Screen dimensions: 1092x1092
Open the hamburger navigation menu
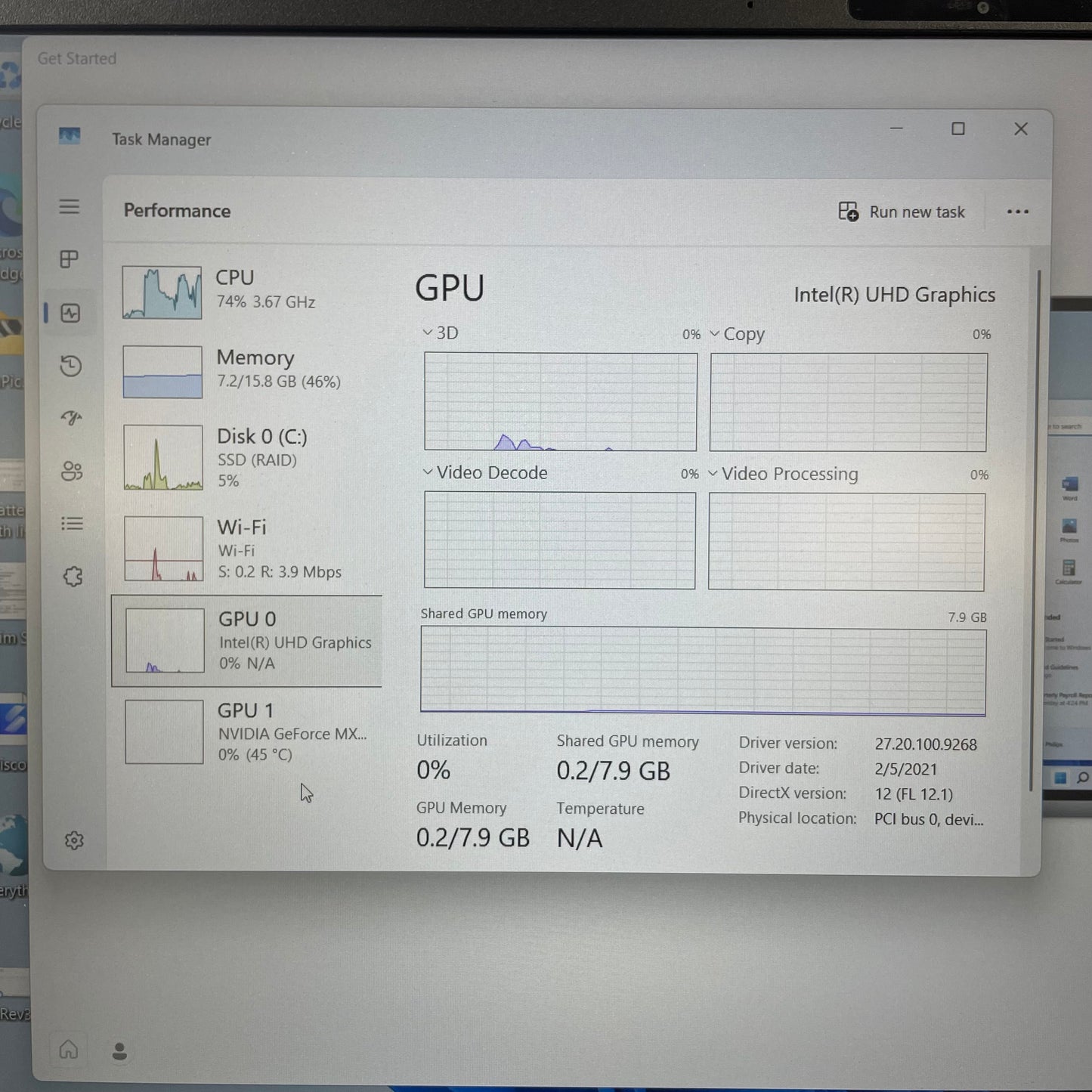tap(70, 206)
